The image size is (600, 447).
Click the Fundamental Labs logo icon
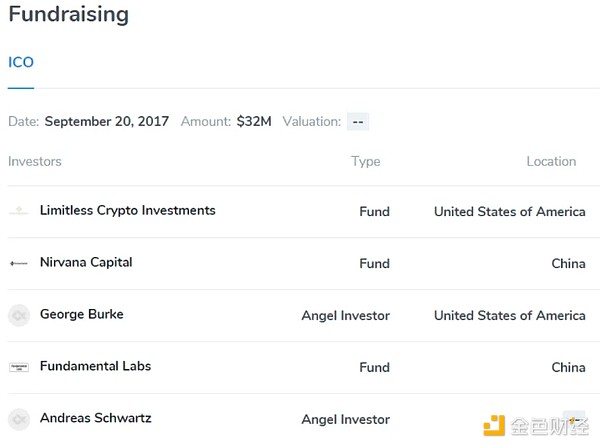18,367
